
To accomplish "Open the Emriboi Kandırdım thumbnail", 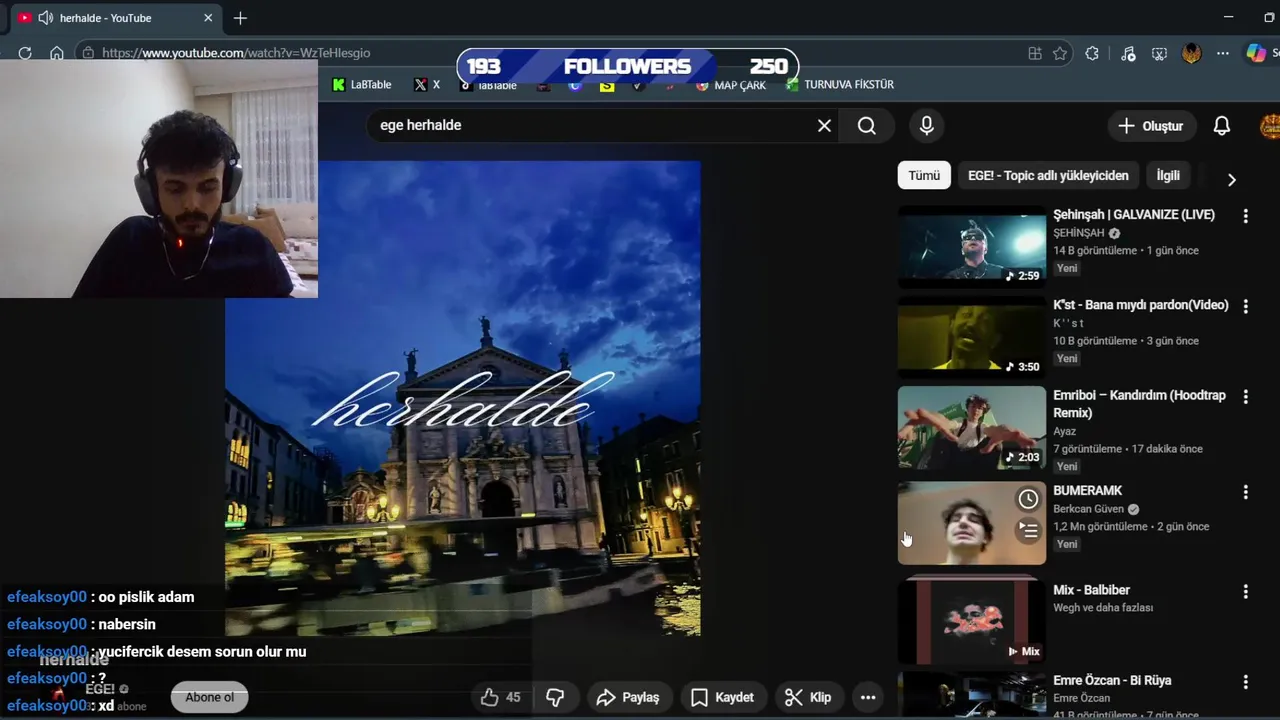I will 971,427.
